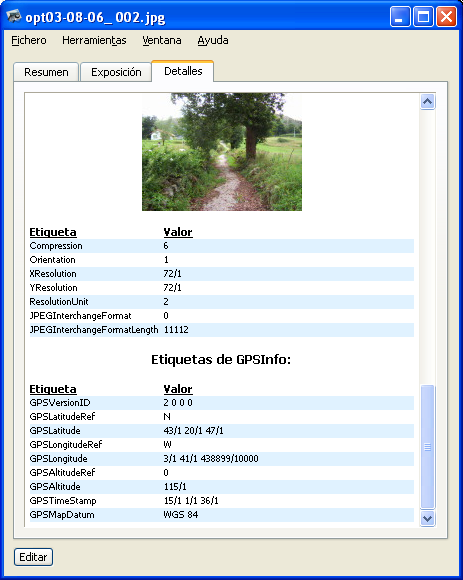Screen dimensions: 463x580
Task: Switch to the Resumen tab
Action: point(46,72)
